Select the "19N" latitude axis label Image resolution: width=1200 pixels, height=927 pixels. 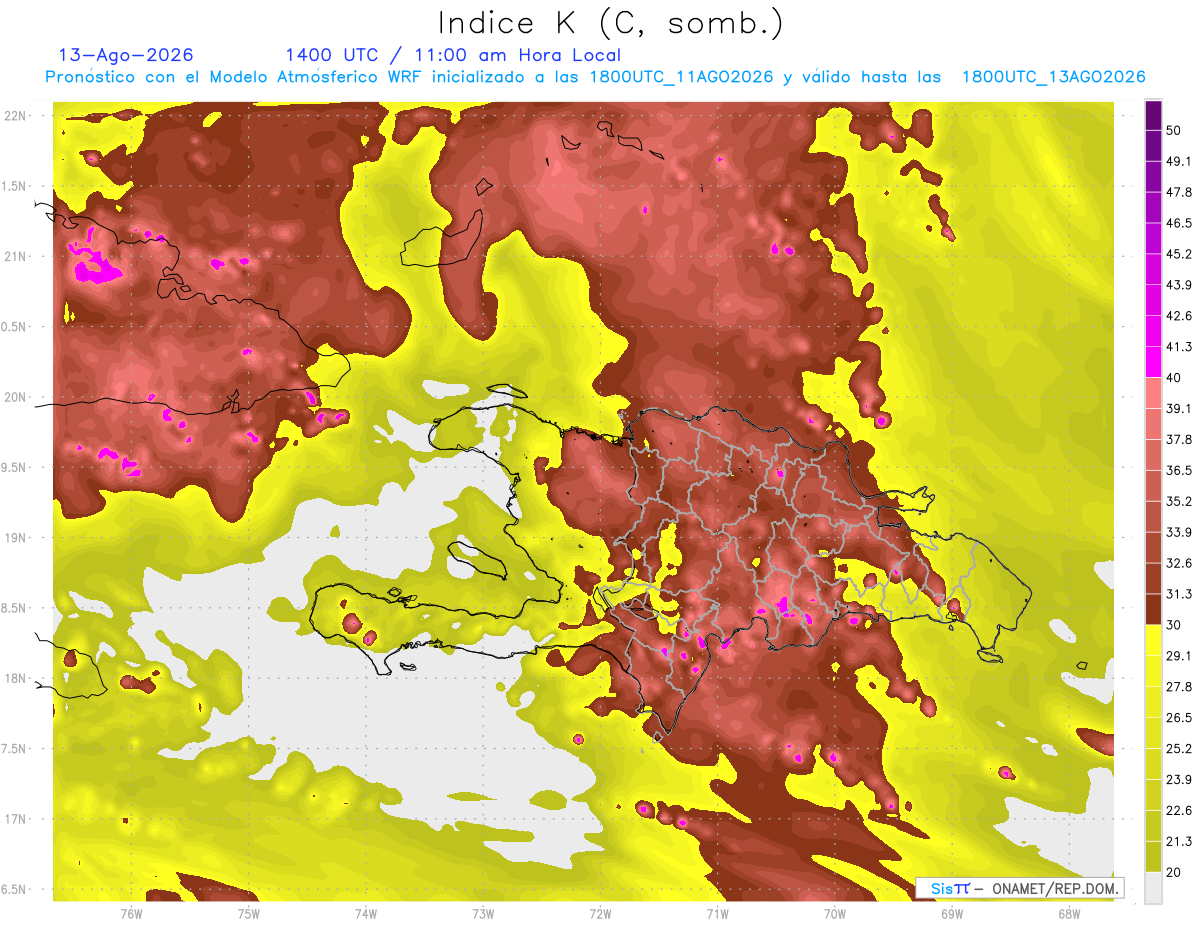coord(16,538)
